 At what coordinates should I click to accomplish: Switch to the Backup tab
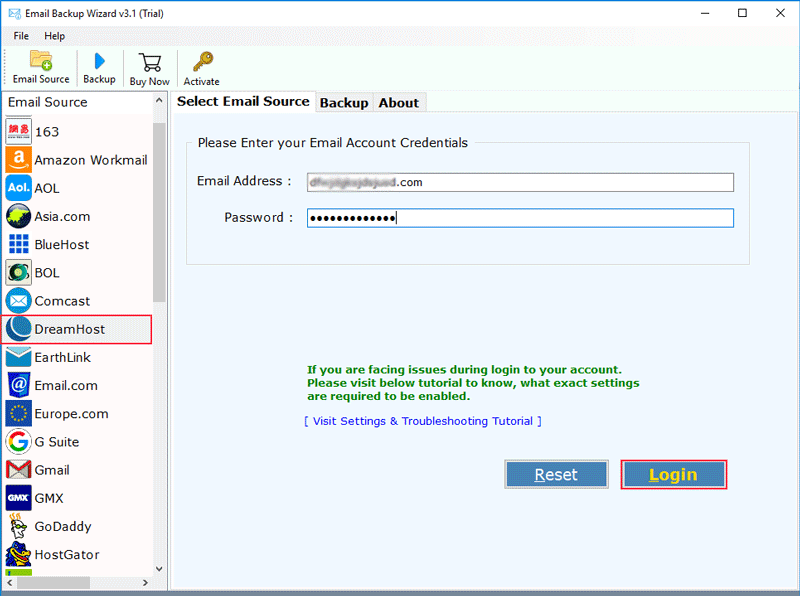pos(344,103)
